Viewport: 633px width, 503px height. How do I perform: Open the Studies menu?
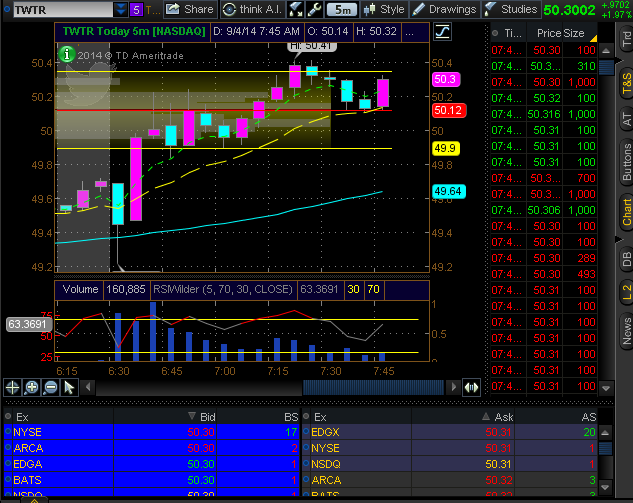[511, 9]
